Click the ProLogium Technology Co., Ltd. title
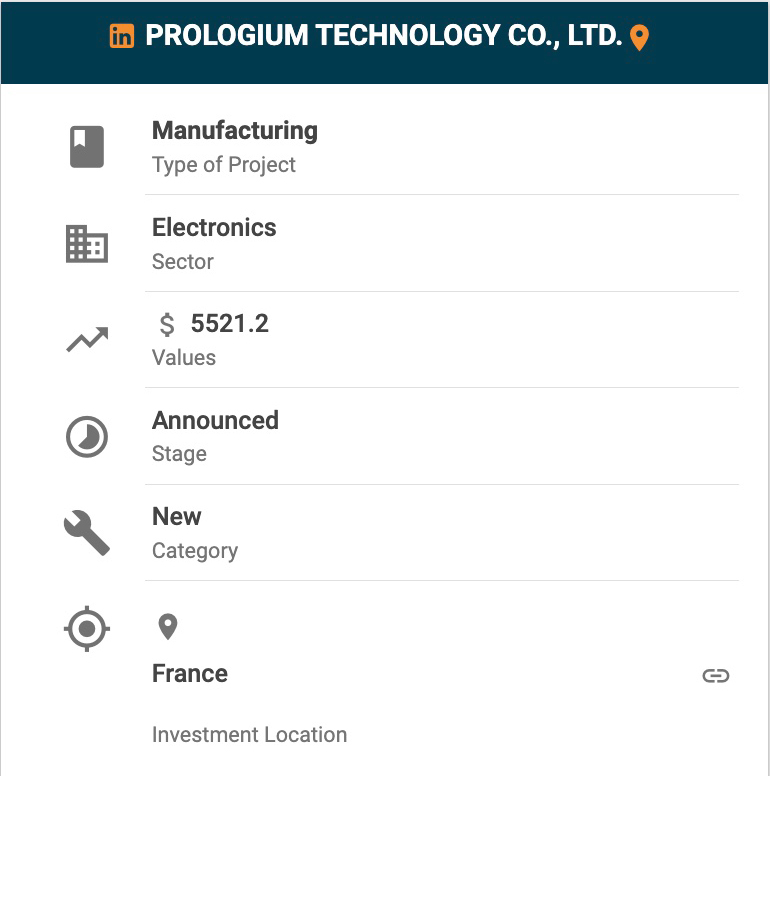This screenshot has width=770, height=906. click(383, 36)
